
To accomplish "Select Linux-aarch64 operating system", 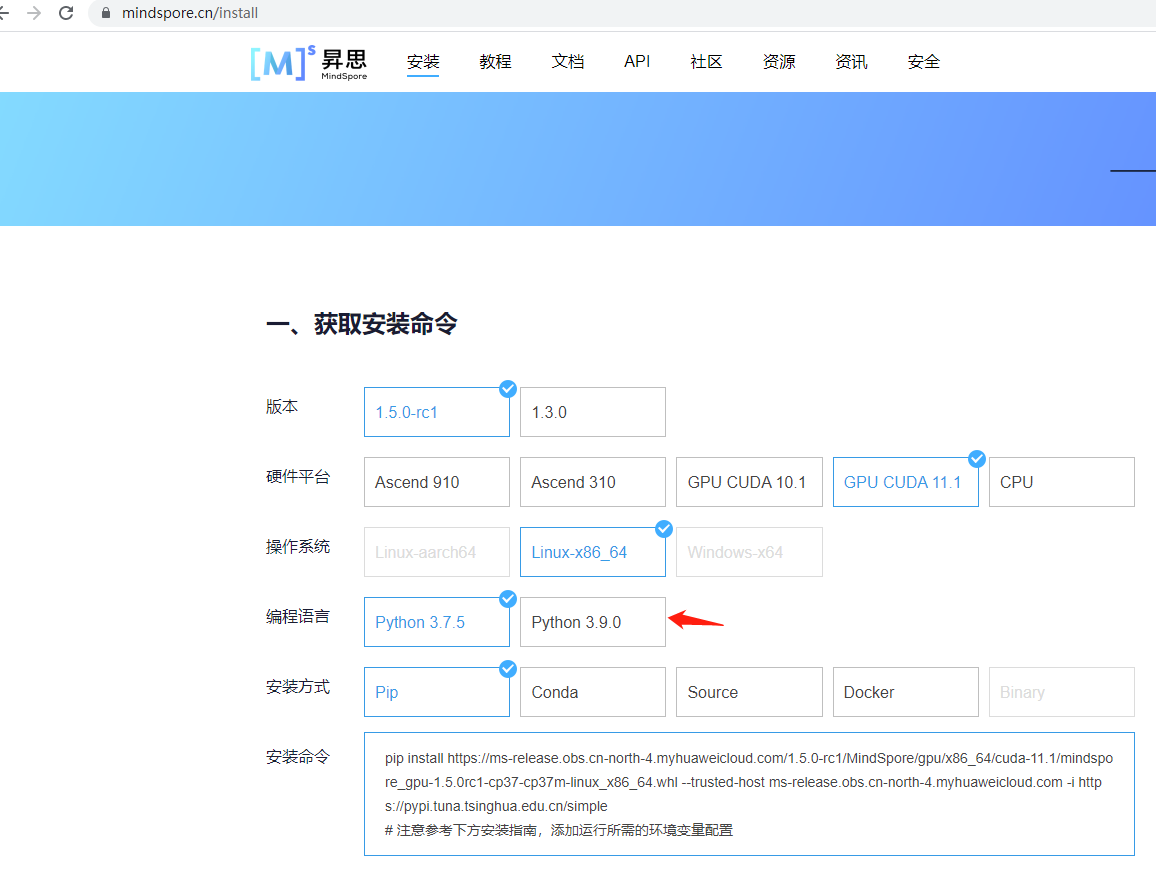I will 436,552.
